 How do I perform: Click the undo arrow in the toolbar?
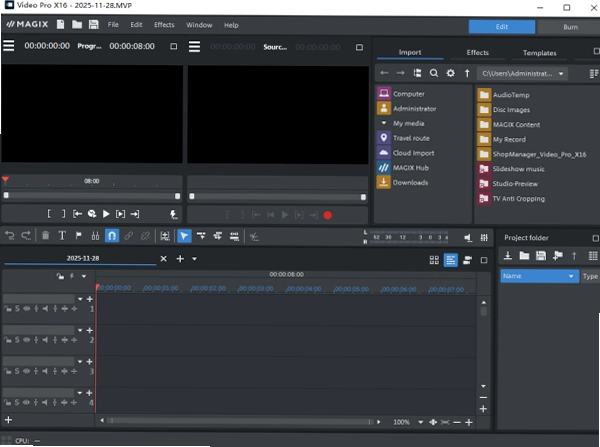point(10,236)
